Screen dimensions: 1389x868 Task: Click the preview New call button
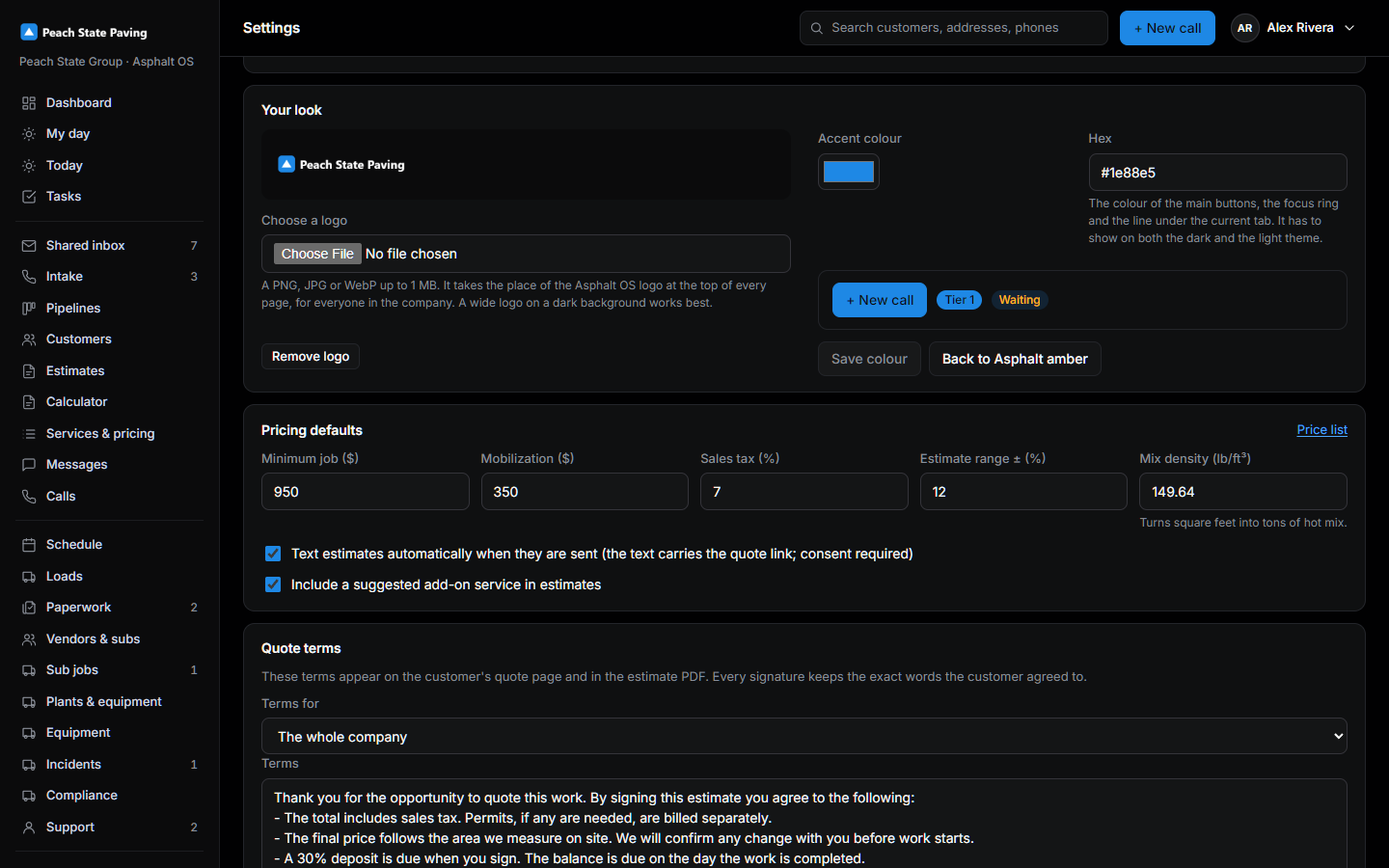pyautogui.click(x=880, y=300)
